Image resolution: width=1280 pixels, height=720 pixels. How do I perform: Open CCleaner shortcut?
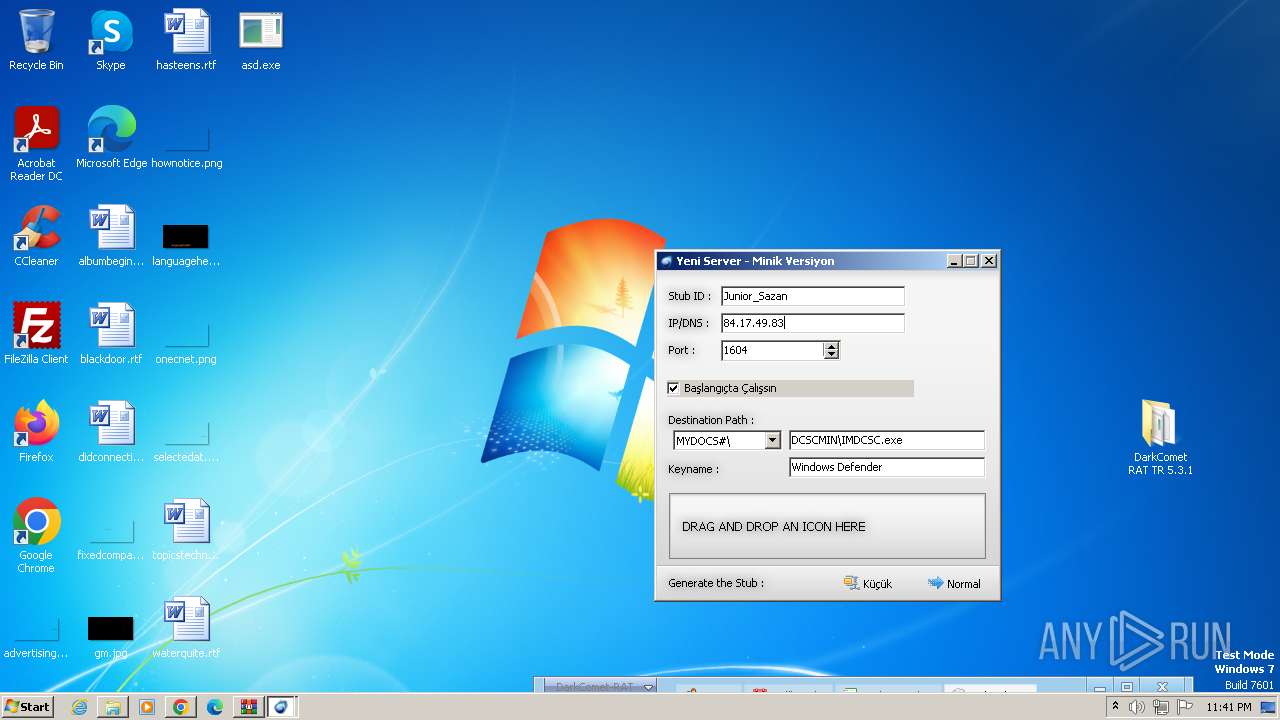click(x=36, y=236)
